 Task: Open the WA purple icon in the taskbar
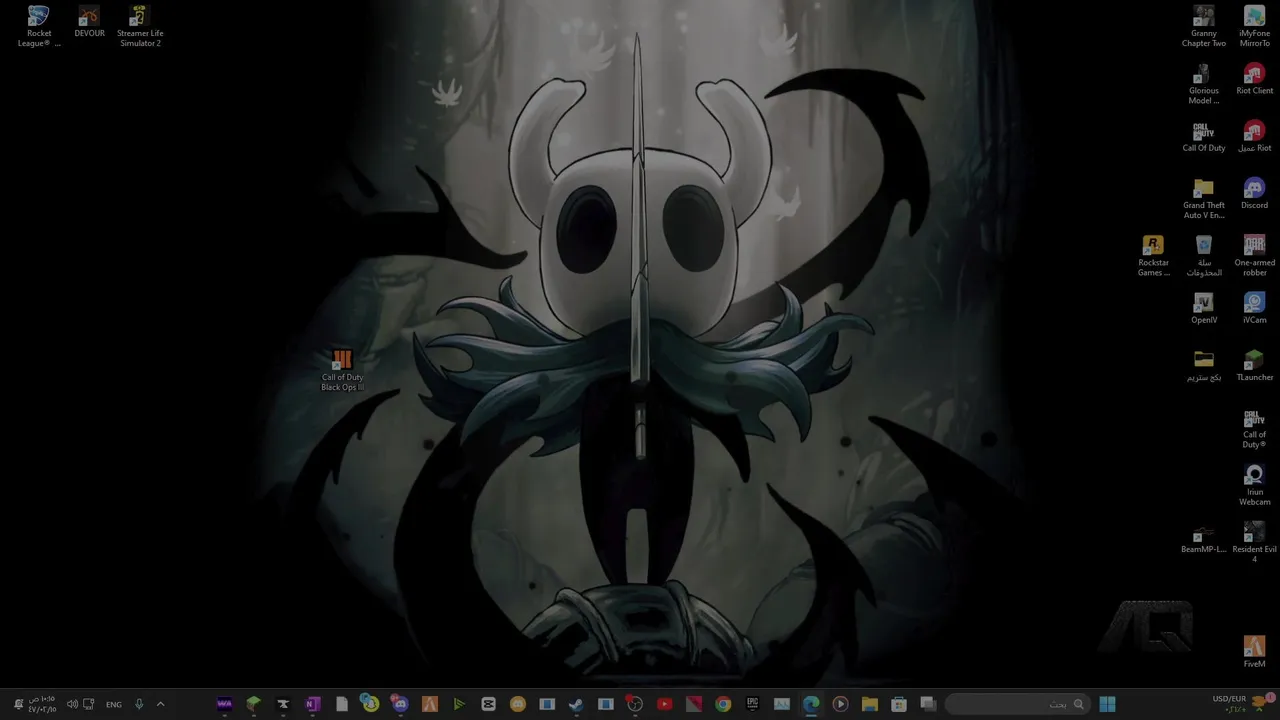[224, 704]
